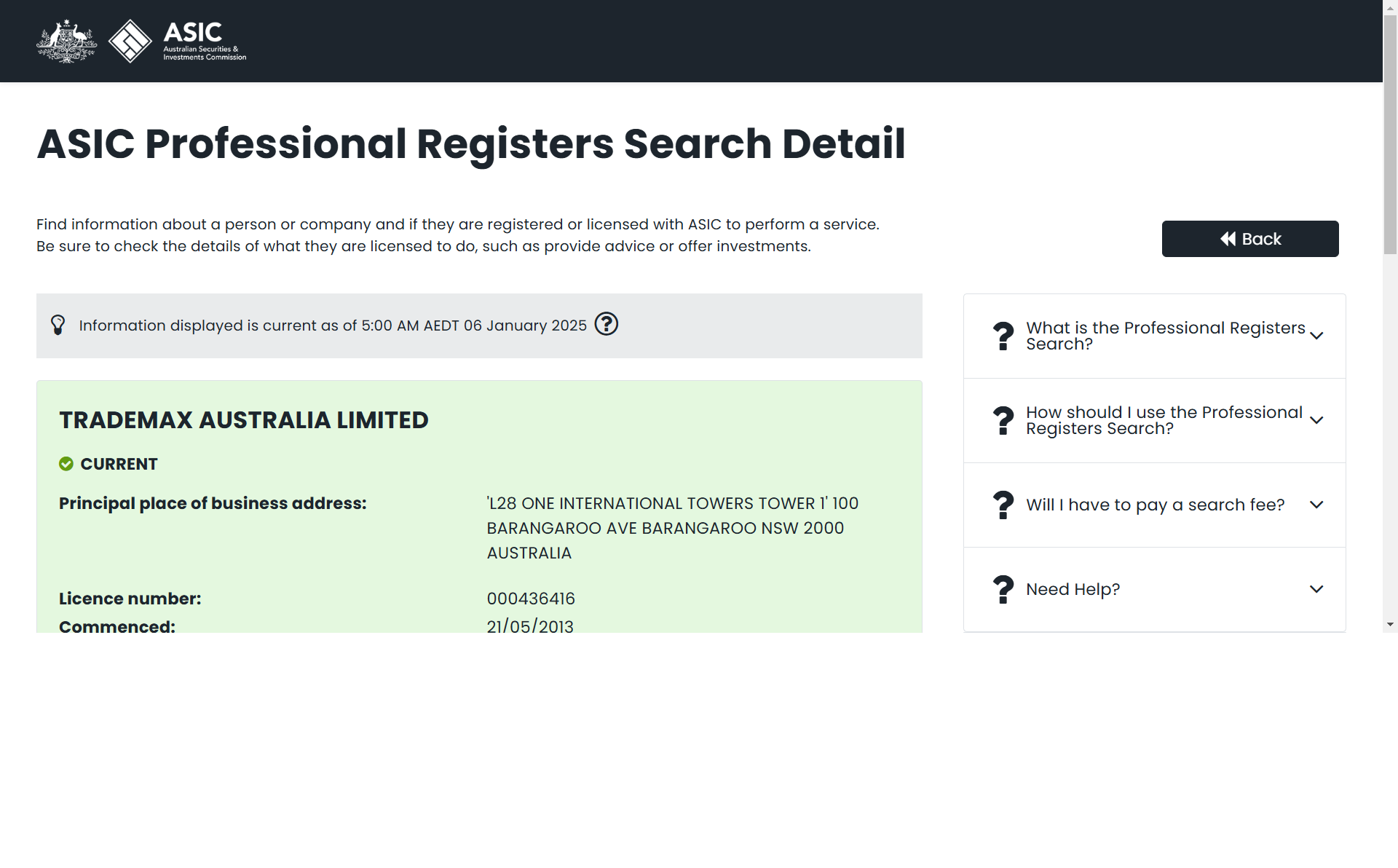Click the 'ASIC Professional Registers Search Detail' title

[x=471, y=143]
